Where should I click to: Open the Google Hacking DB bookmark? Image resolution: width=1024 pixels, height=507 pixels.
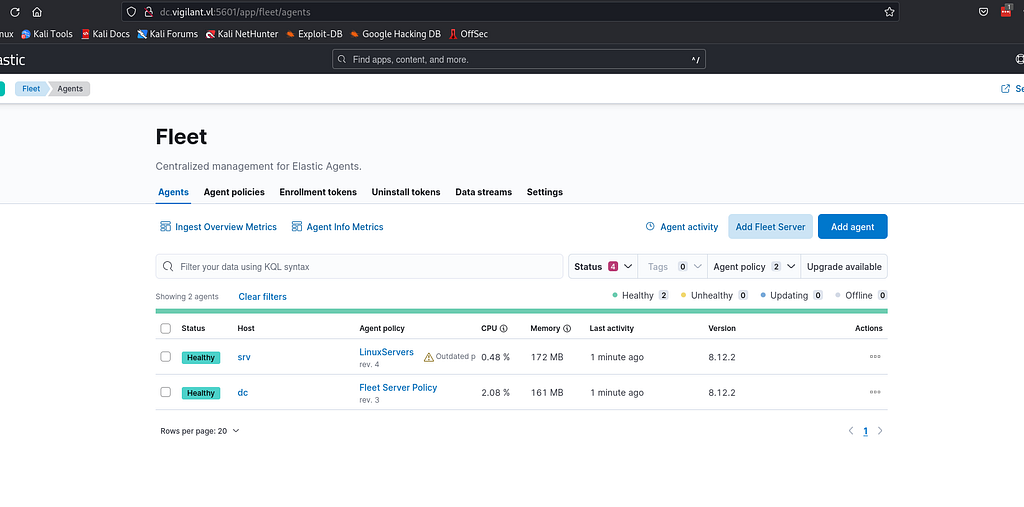pyautogui.click(x=396, y=34)
